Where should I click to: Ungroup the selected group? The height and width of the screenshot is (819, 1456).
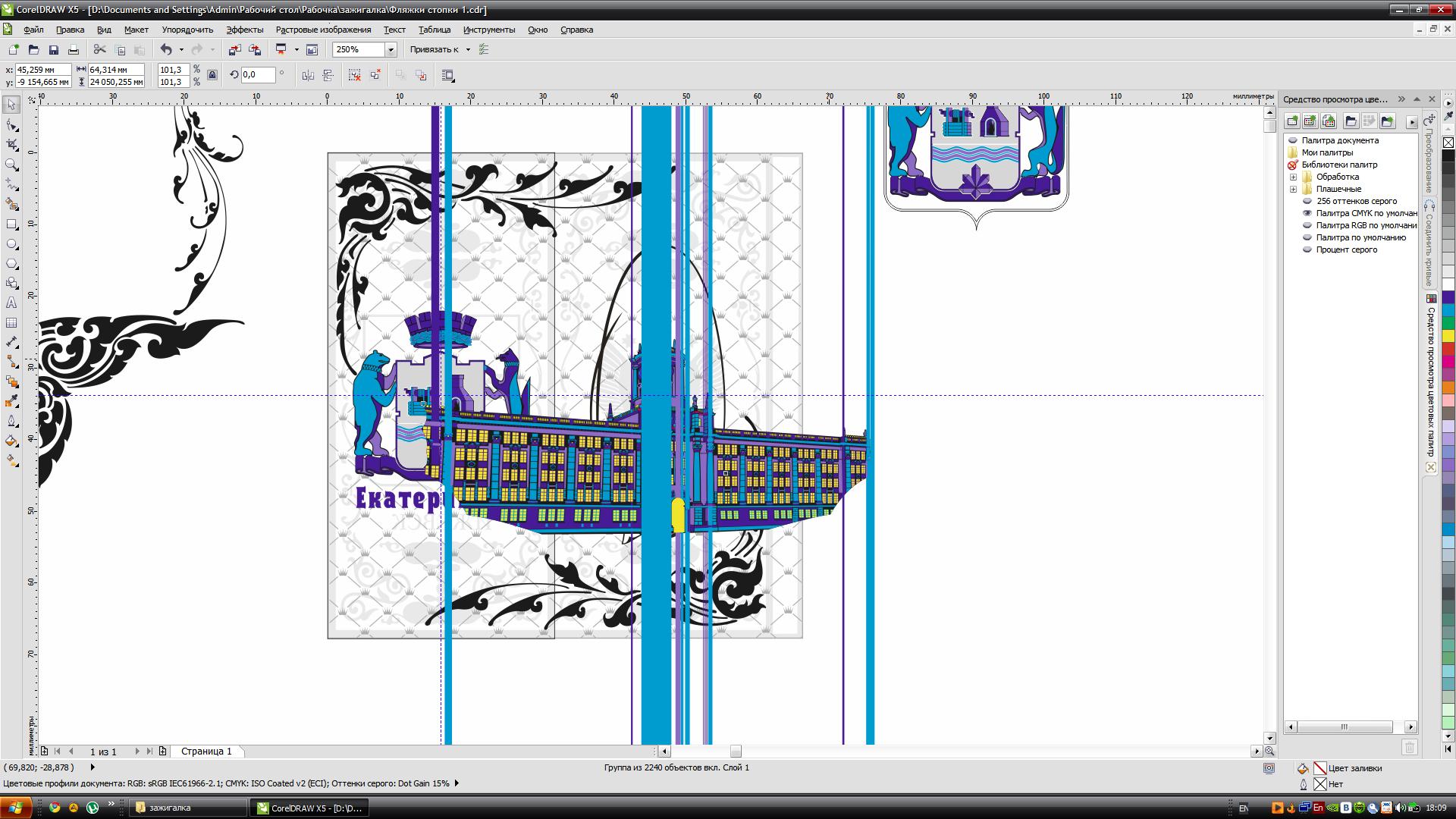click(355, 75)
